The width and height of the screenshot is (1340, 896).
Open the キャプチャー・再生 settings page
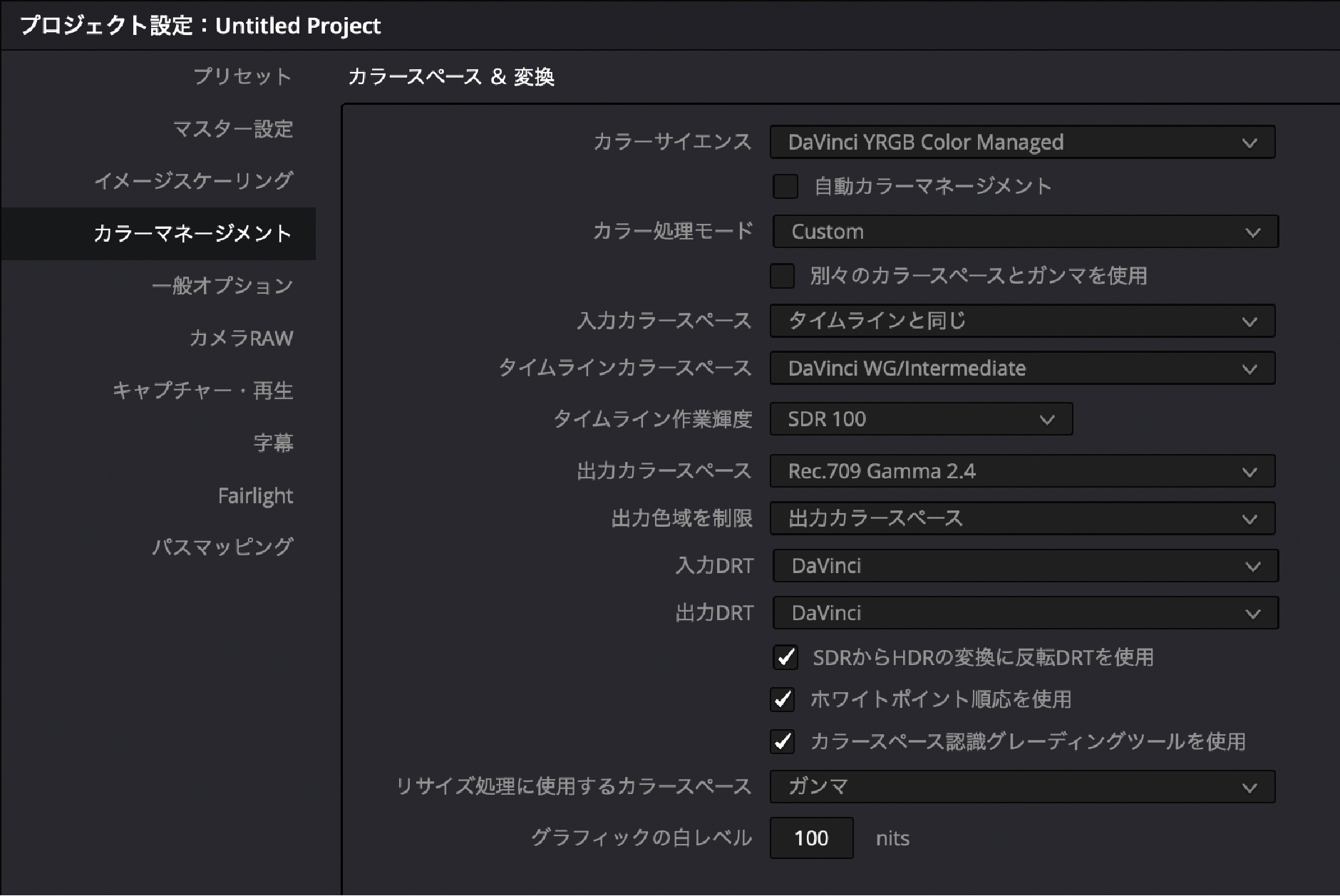click(202, 391)
